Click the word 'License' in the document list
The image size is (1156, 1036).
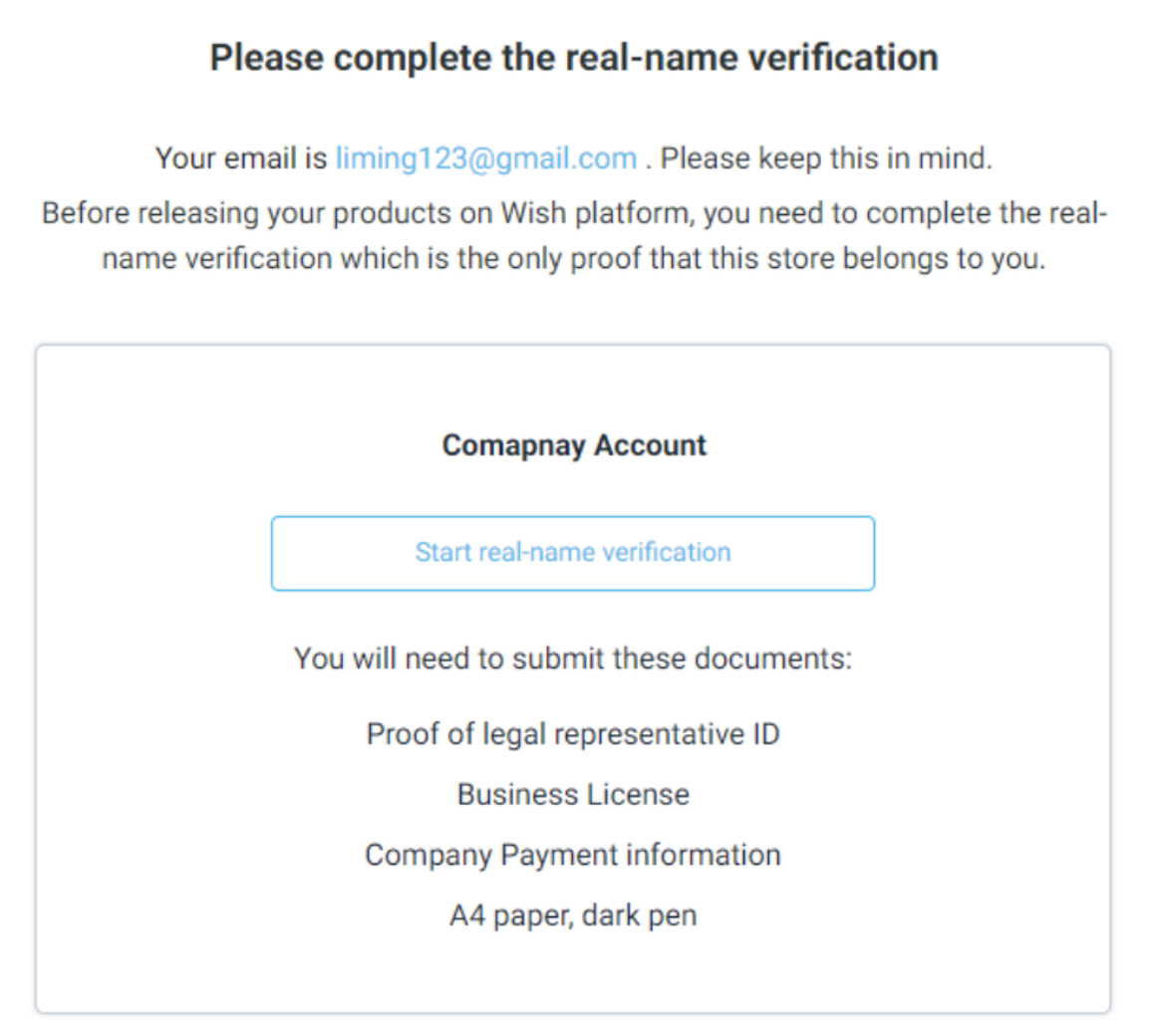click(x=638, y=794)
